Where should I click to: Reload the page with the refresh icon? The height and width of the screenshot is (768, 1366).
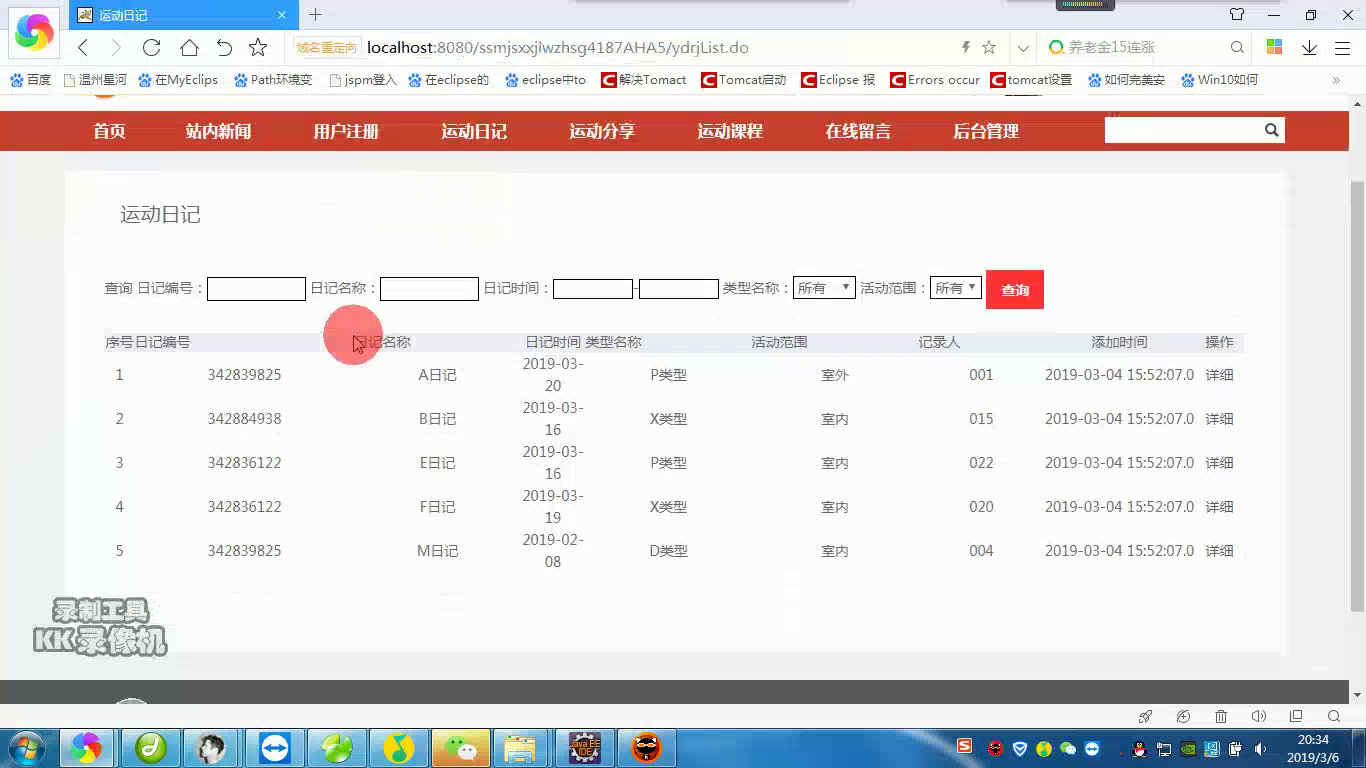pos(151,48)
